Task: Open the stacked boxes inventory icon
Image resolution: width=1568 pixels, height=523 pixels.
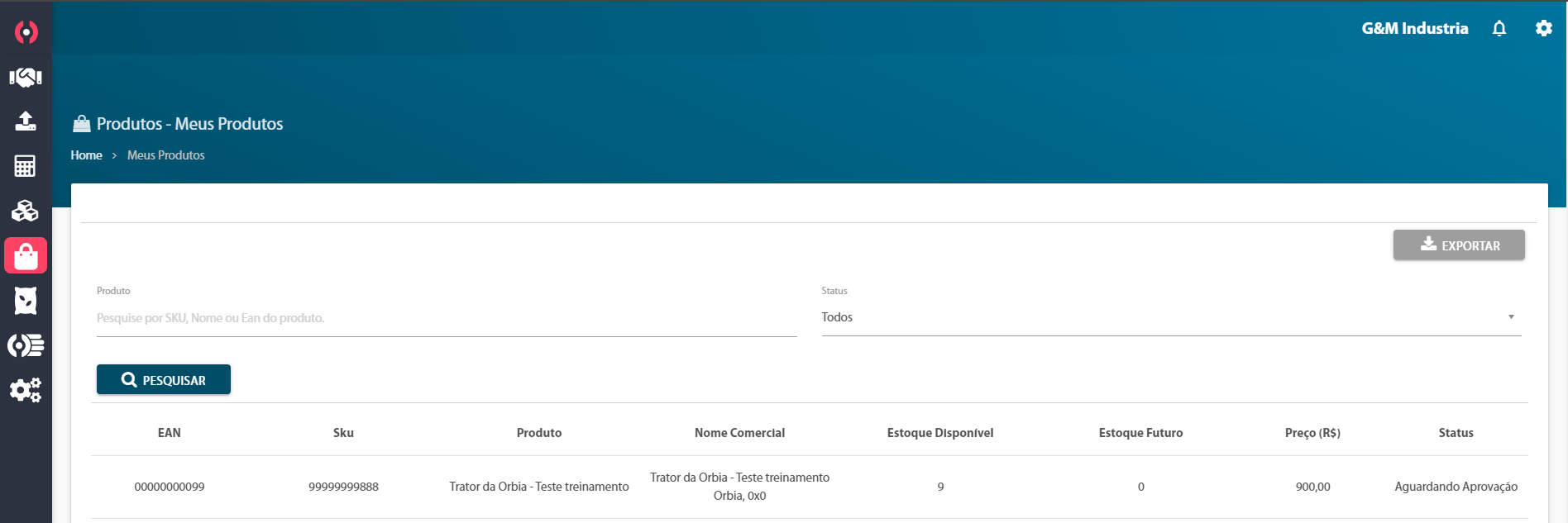Action: pyautogui.click(x=25, y=211)
